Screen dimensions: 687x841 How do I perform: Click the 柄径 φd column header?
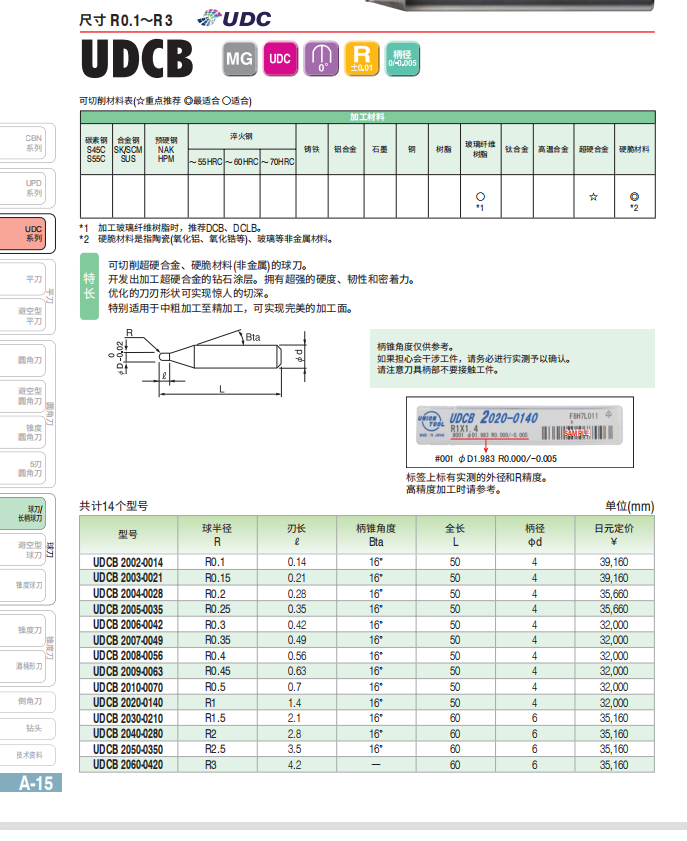(x=535, y=534)
